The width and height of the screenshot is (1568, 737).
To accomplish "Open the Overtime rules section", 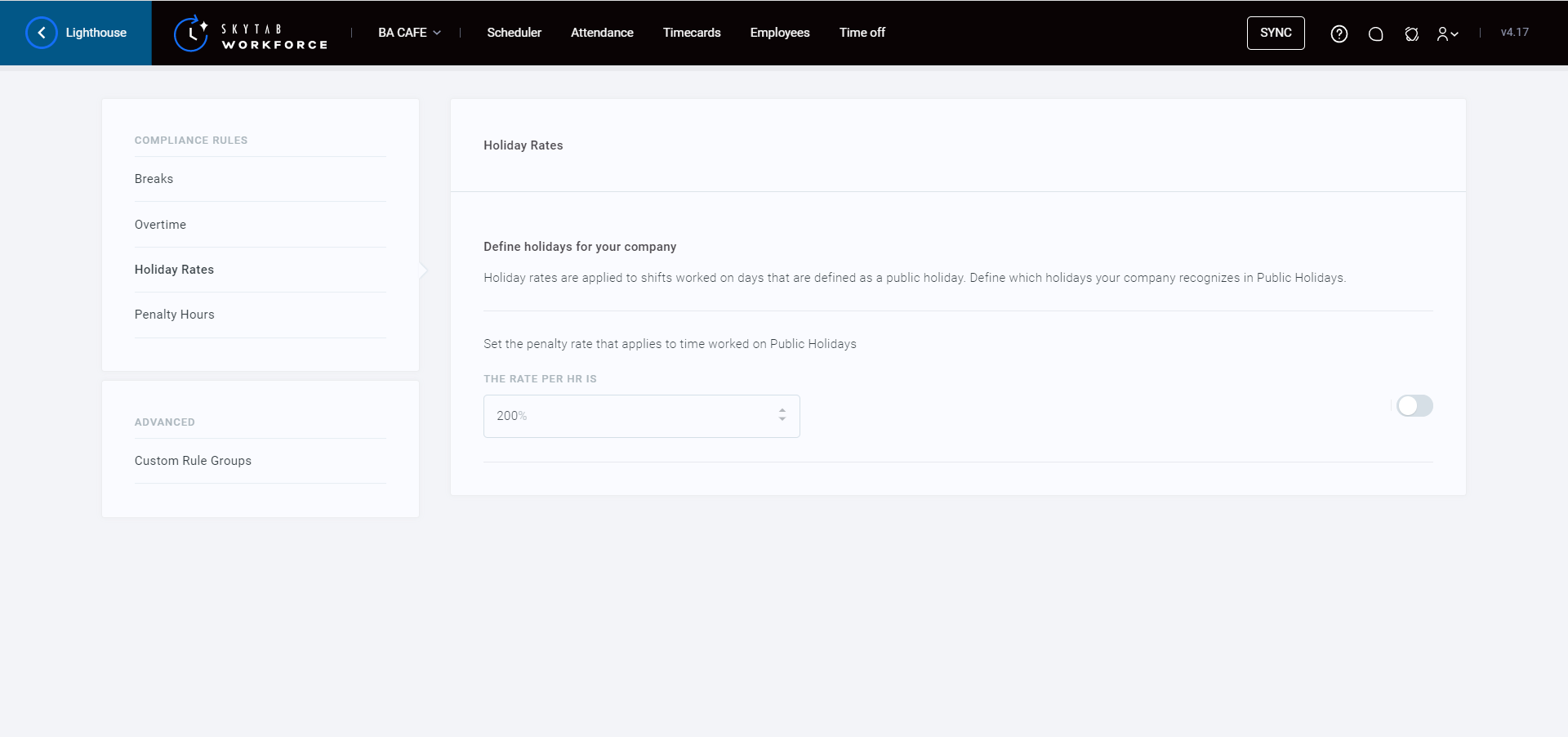I will click(160, 225).
